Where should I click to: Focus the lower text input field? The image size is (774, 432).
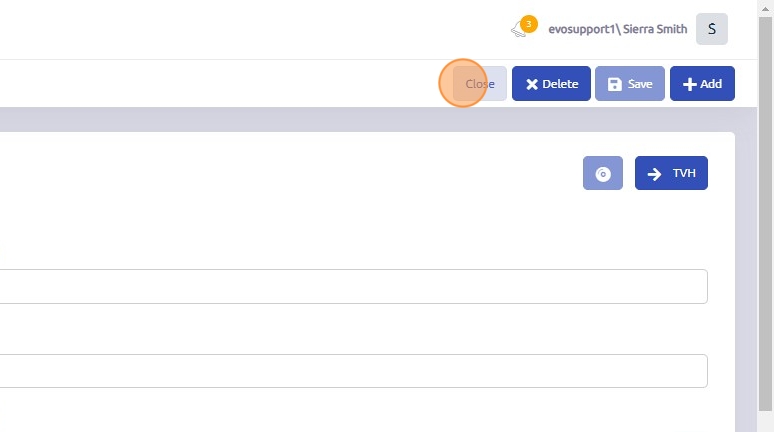[x=350, y=371]
